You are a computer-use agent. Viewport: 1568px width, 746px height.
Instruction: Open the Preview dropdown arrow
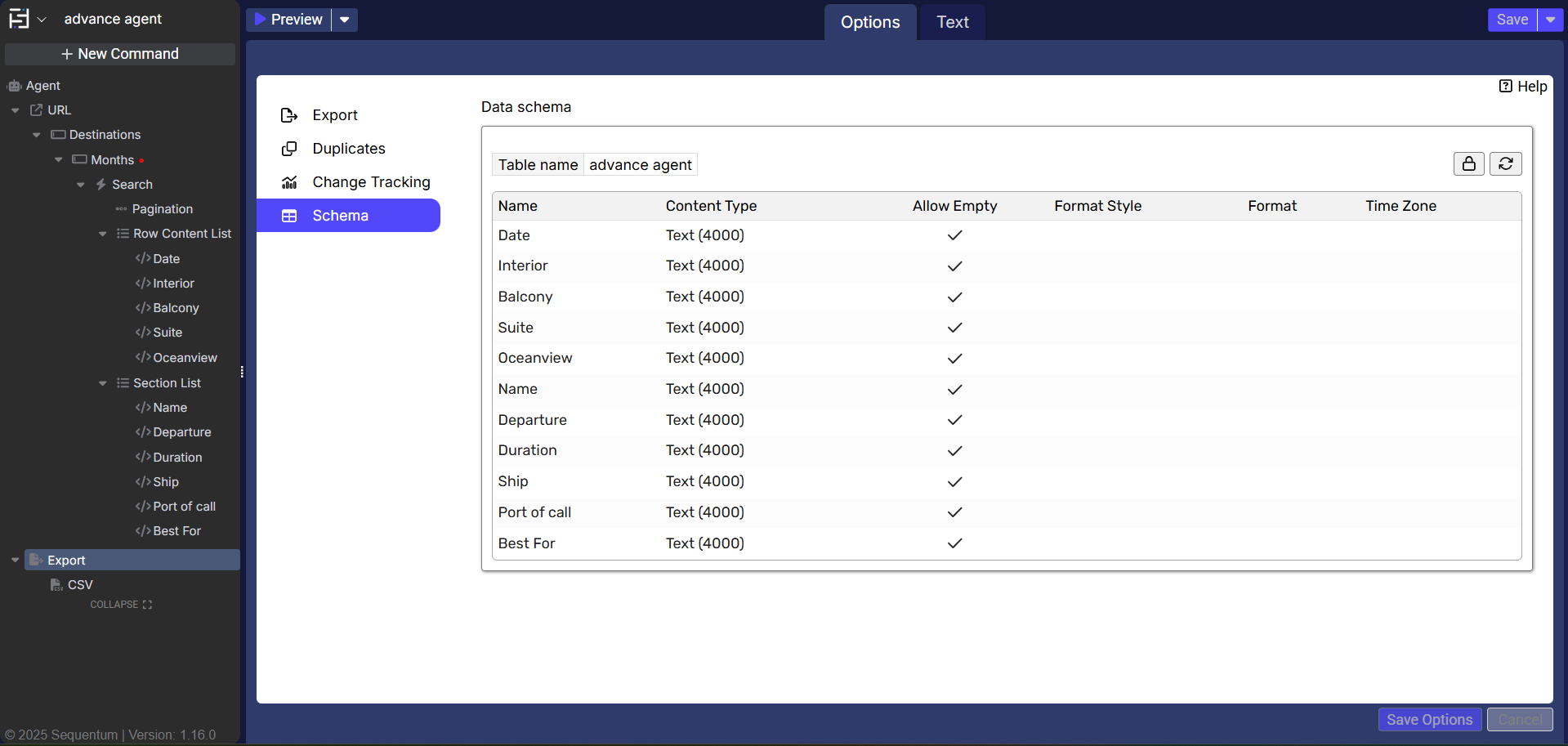pyautogui.click(x=345, y=20)
